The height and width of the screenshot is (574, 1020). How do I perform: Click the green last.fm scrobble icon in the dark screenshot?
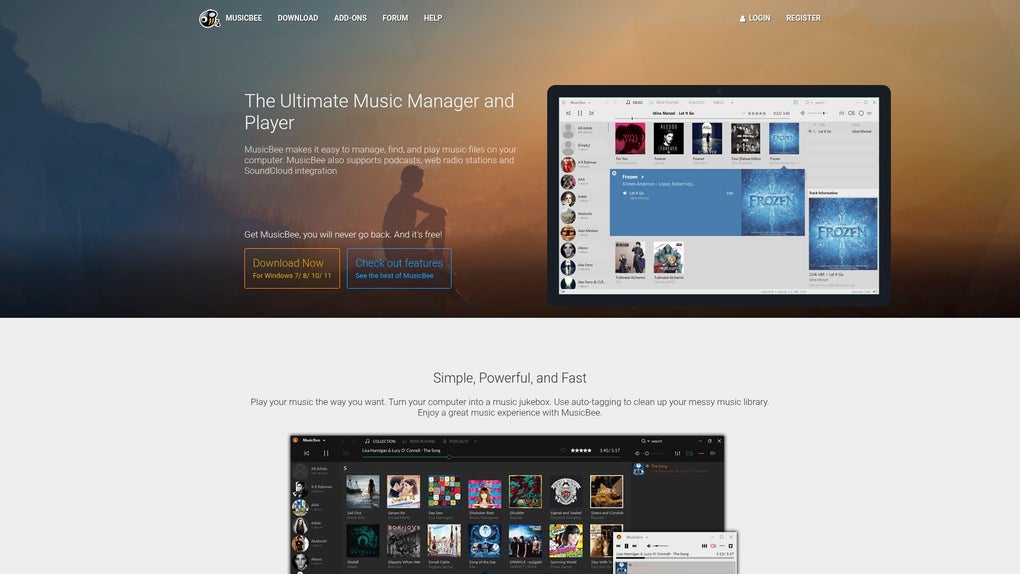pos(690,454)
